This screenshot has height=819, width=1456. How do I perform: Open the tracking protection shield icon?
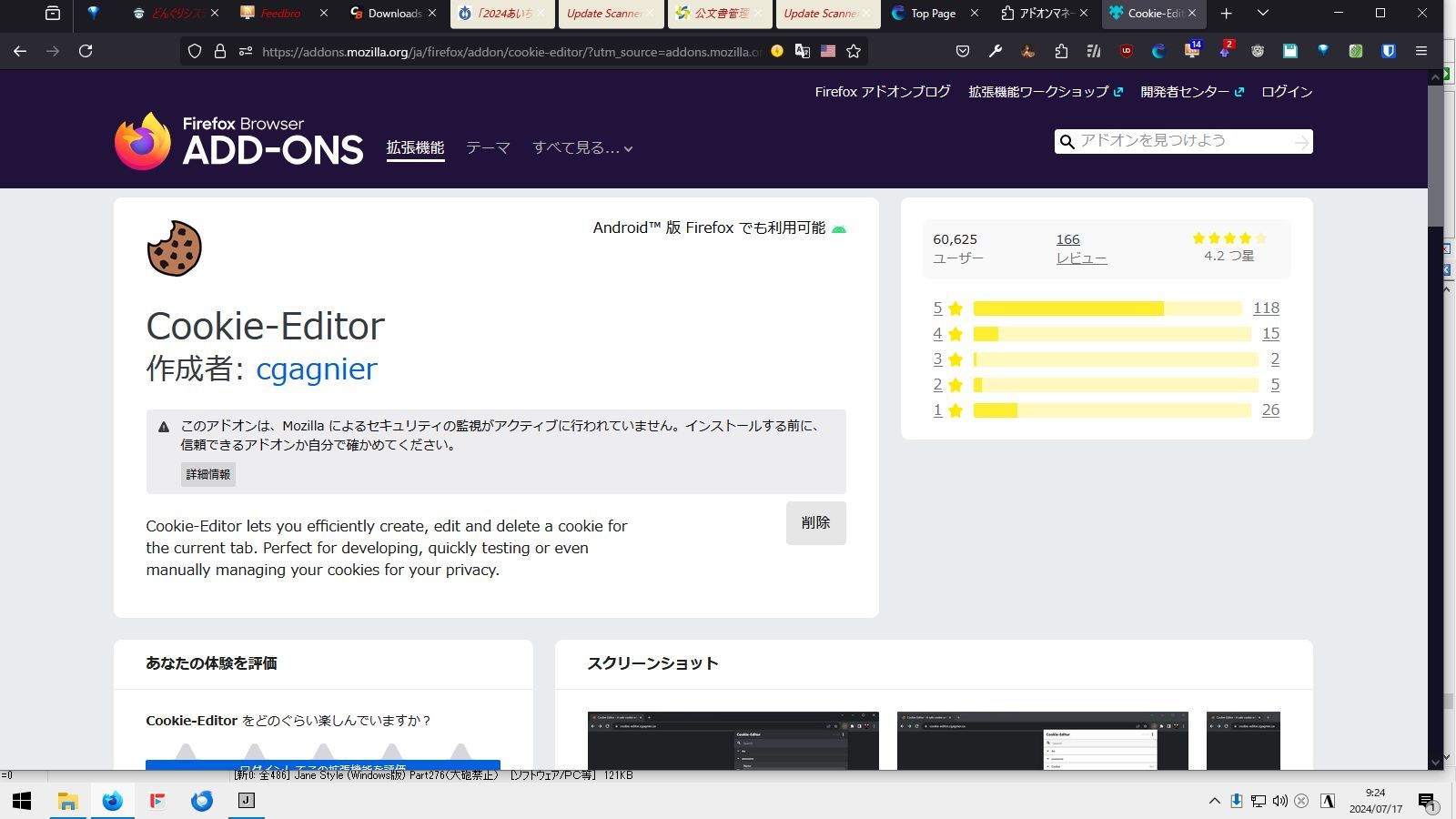click(x=195, y=52)
